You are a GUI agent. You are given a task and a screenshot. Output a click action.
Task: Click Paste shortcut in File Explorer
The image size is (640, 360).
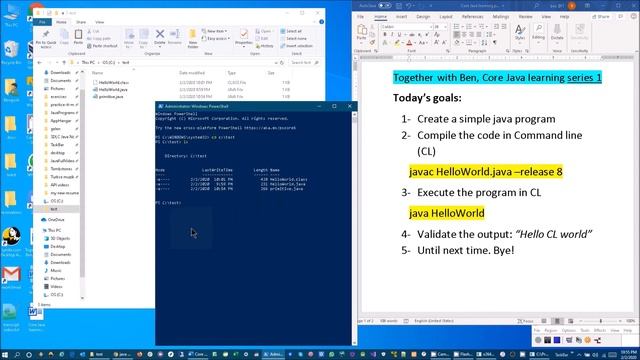(x=102, y=46)
